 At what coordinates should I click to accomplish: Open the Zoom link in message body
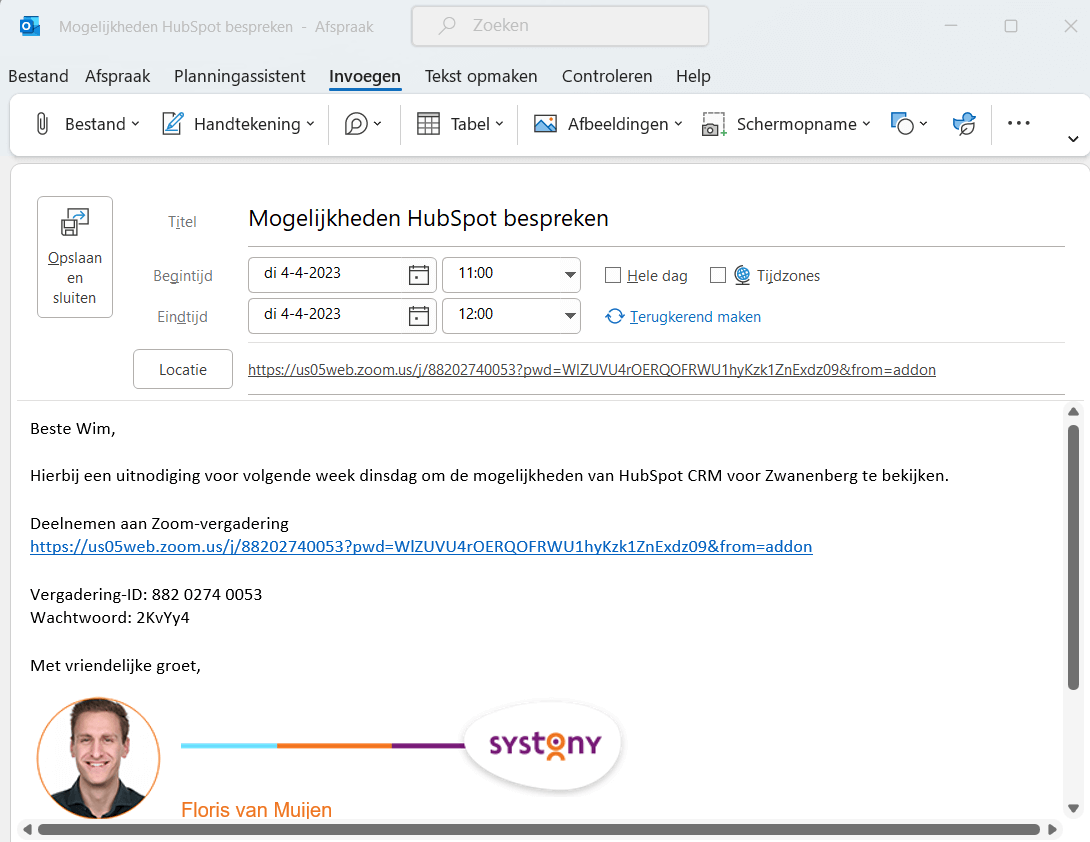[421, 547]
